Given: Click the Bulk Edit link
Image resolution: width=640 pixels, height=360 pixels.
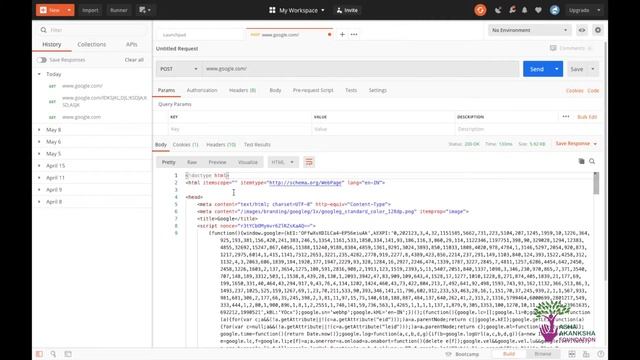Looking at the screenshot, I should [587, 117].
